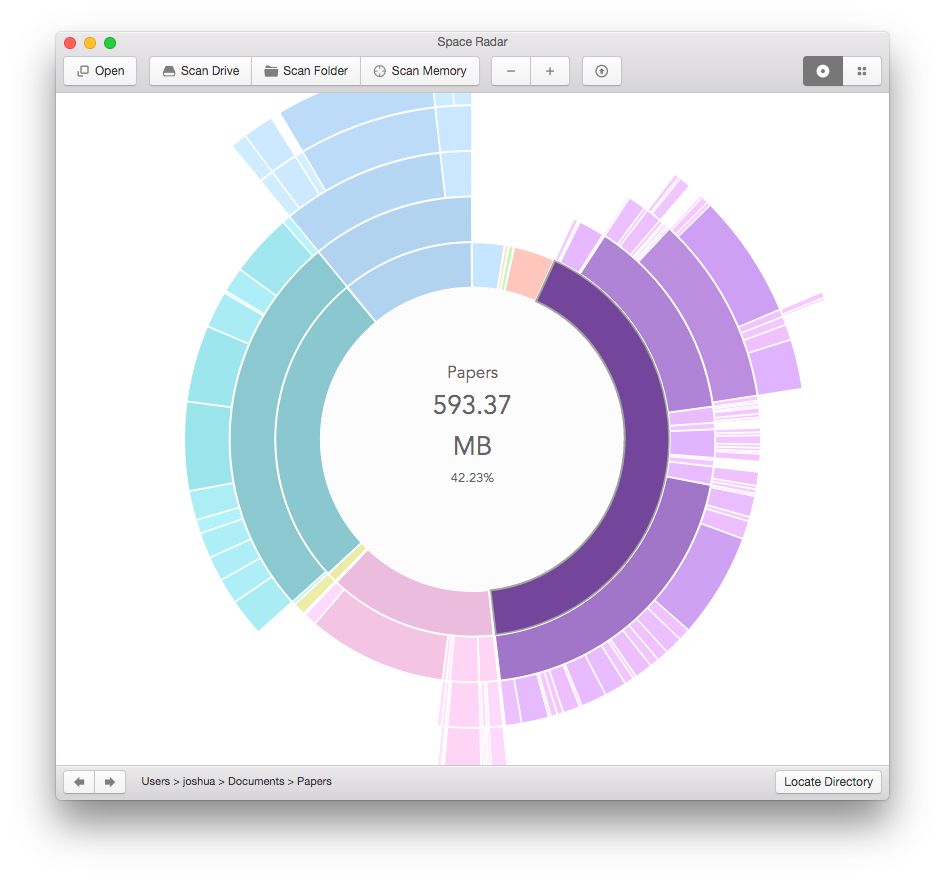Click the zoom in plus icon
The width and height of the screenshot is (945, 880).
pyautogui.click(x=549, y=71)
